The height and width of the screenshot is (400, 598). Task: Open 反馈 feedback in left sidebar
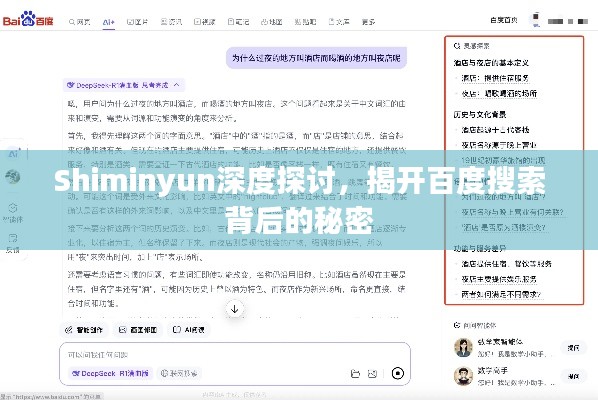click(x=13, y=243)
